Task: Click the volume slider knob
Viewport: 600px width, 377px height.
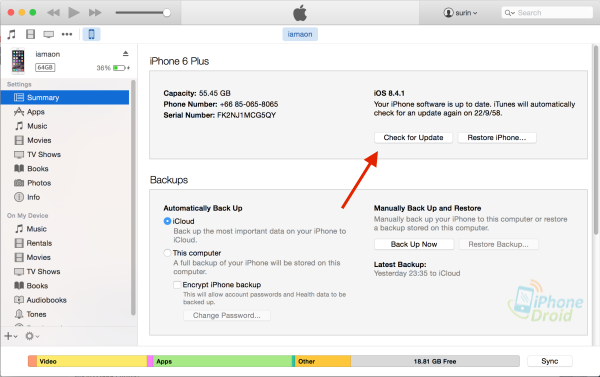Action: coord(166,13)
